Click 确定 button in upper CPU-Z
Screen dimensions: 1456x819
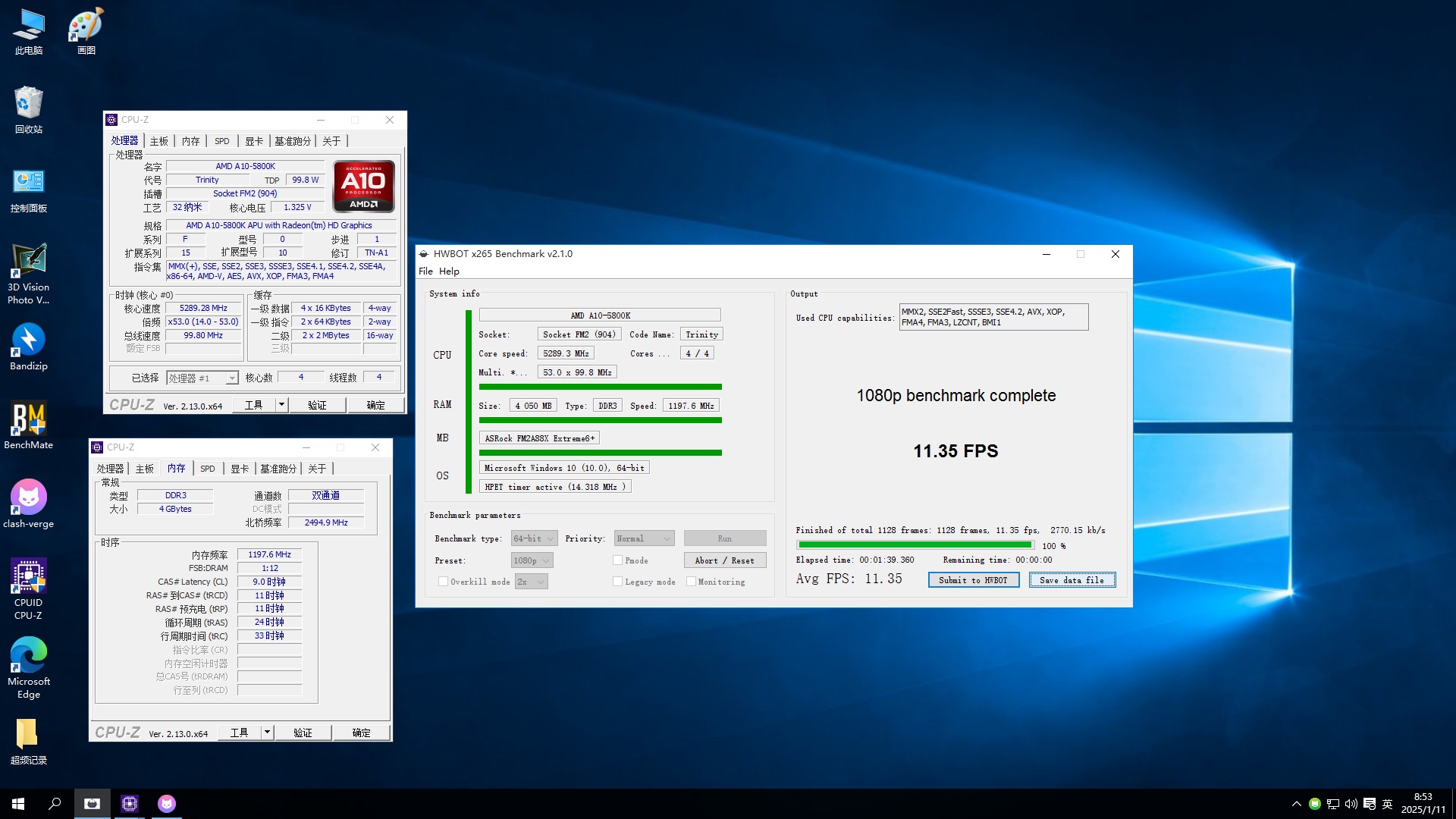(376, 405)
